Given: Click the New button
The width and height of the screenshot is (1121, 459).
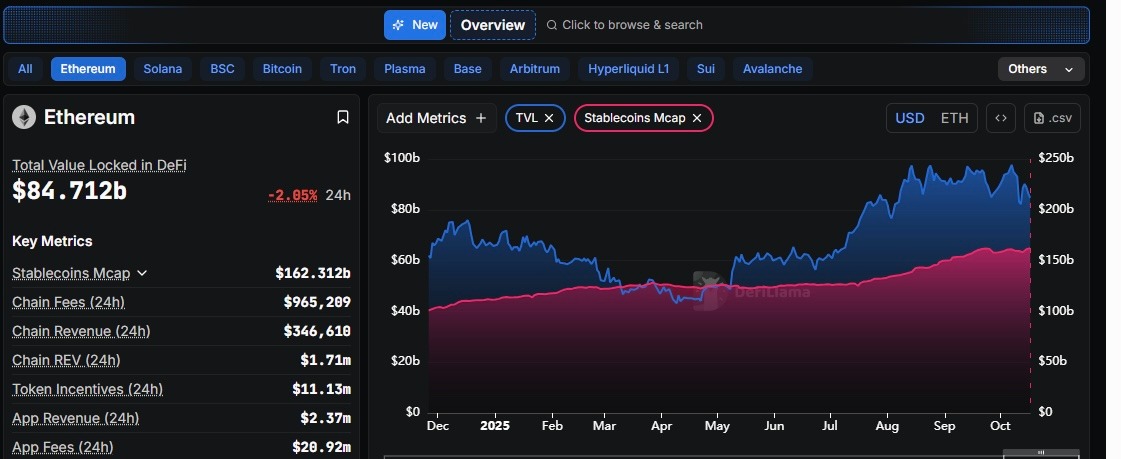Looking at the screenshot, I should 415,25.
